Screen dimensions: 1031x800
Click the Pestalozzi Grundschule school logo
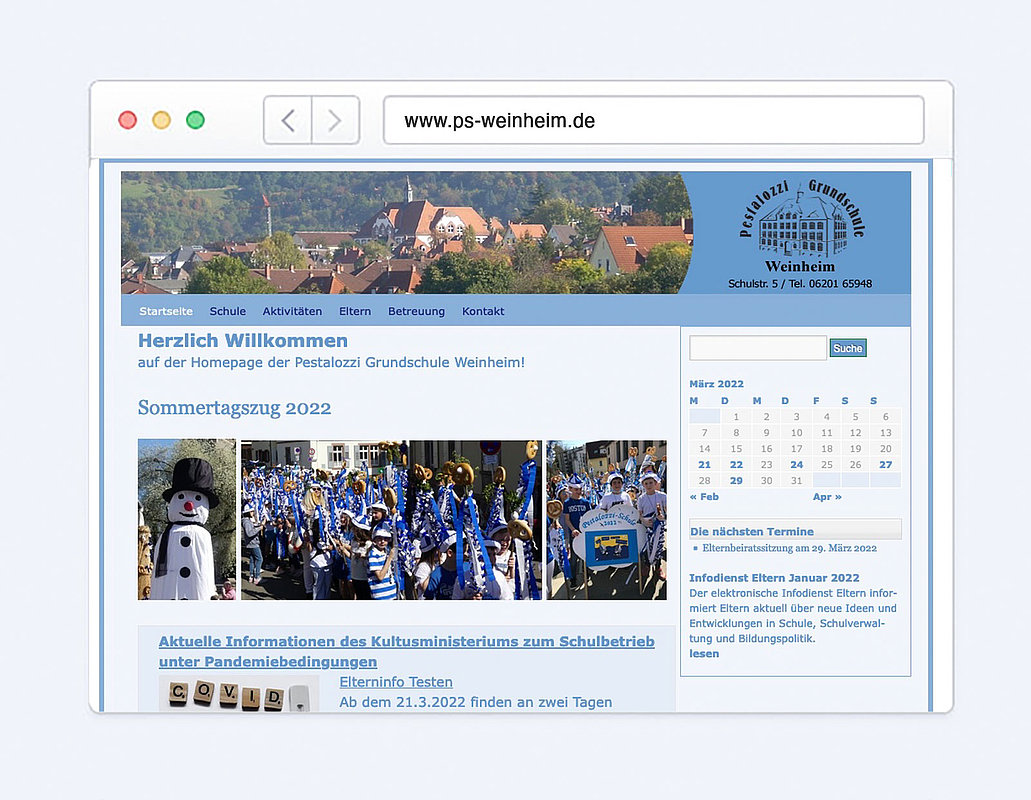[x=801, y=226]
